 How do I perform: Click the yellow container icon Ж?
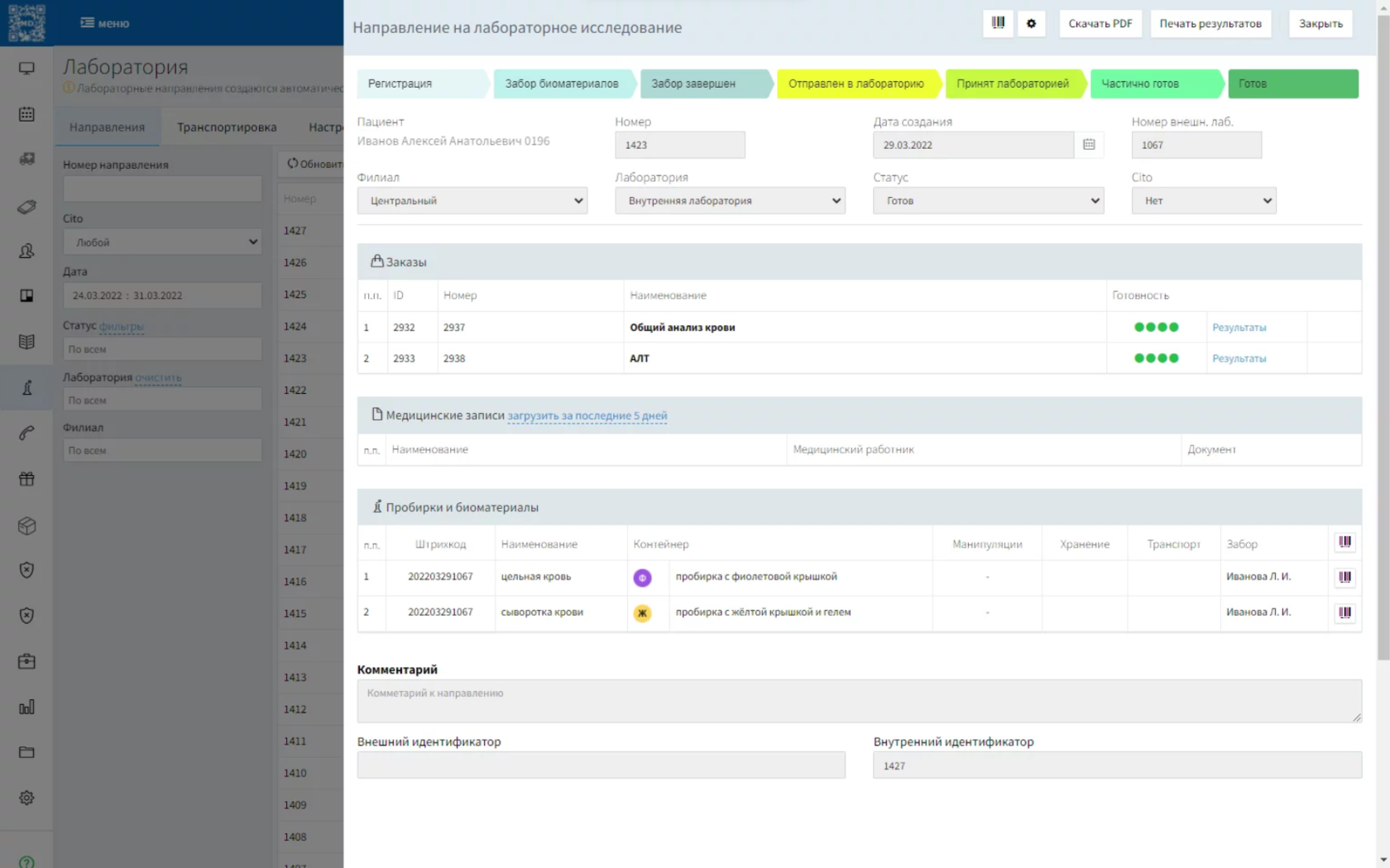642,613
